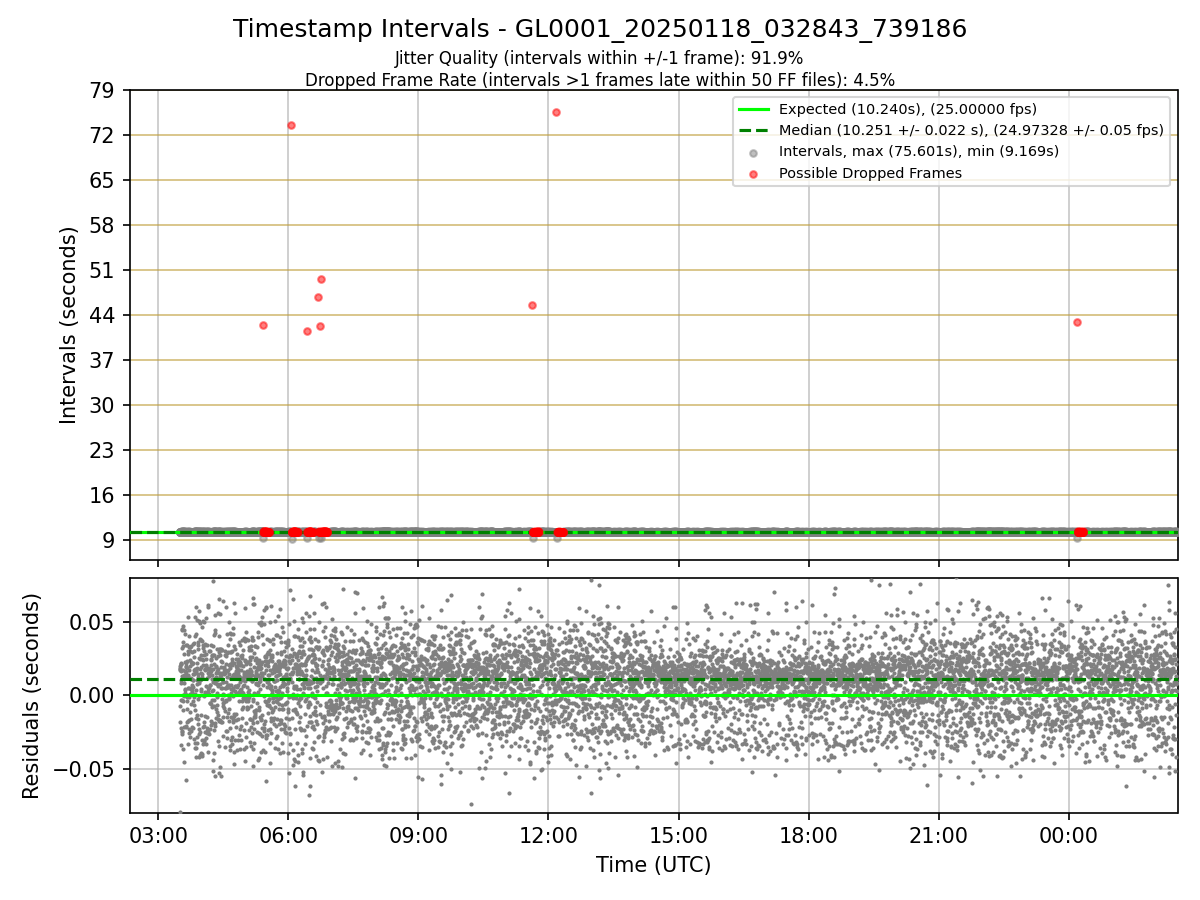The height and width of the screenshot is (900, 1200).
Task: Click the 'Median (10.251 +/- 0.022 s)' legend entry
Action: 971,130
